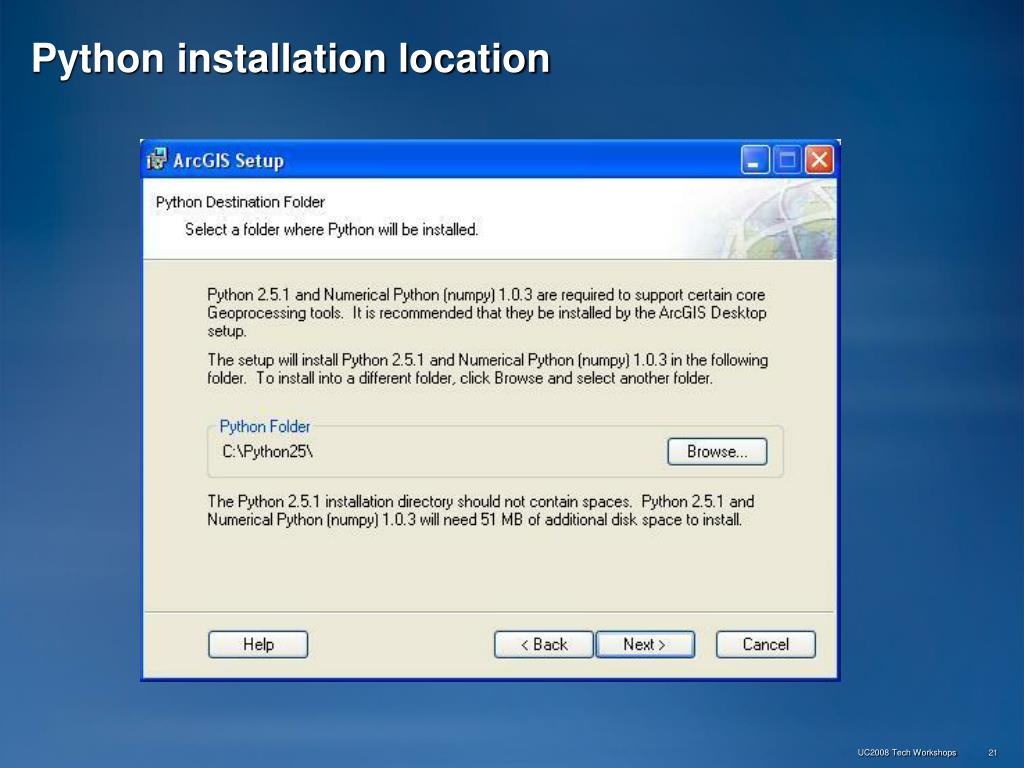Click the Browse... button
The width and height of the screenshot is (1024, 768).
point(717,451)
